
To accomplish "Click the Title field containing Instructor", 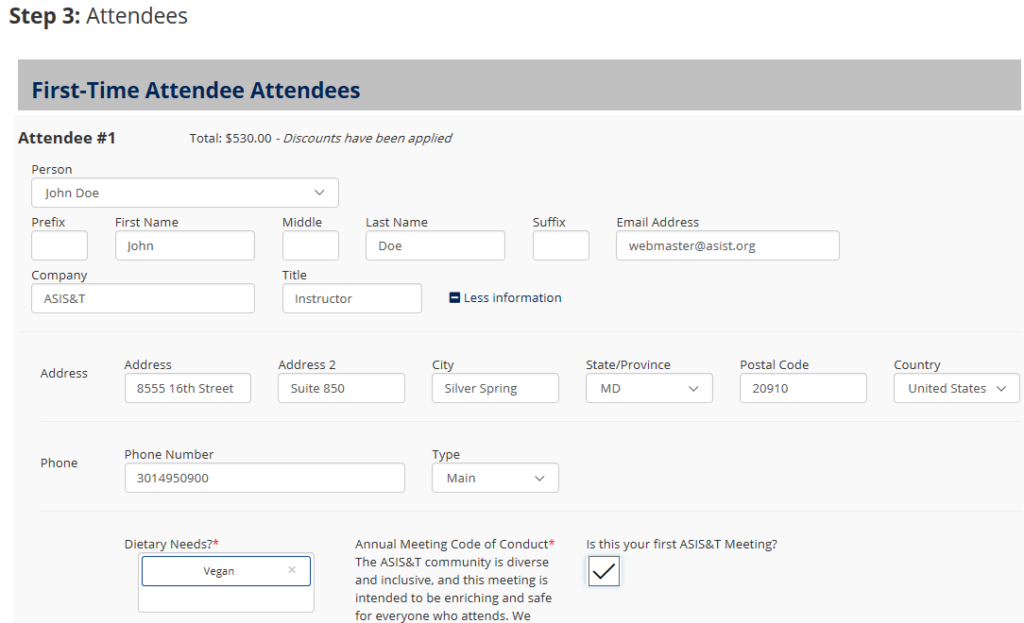I will click(352, 298).
